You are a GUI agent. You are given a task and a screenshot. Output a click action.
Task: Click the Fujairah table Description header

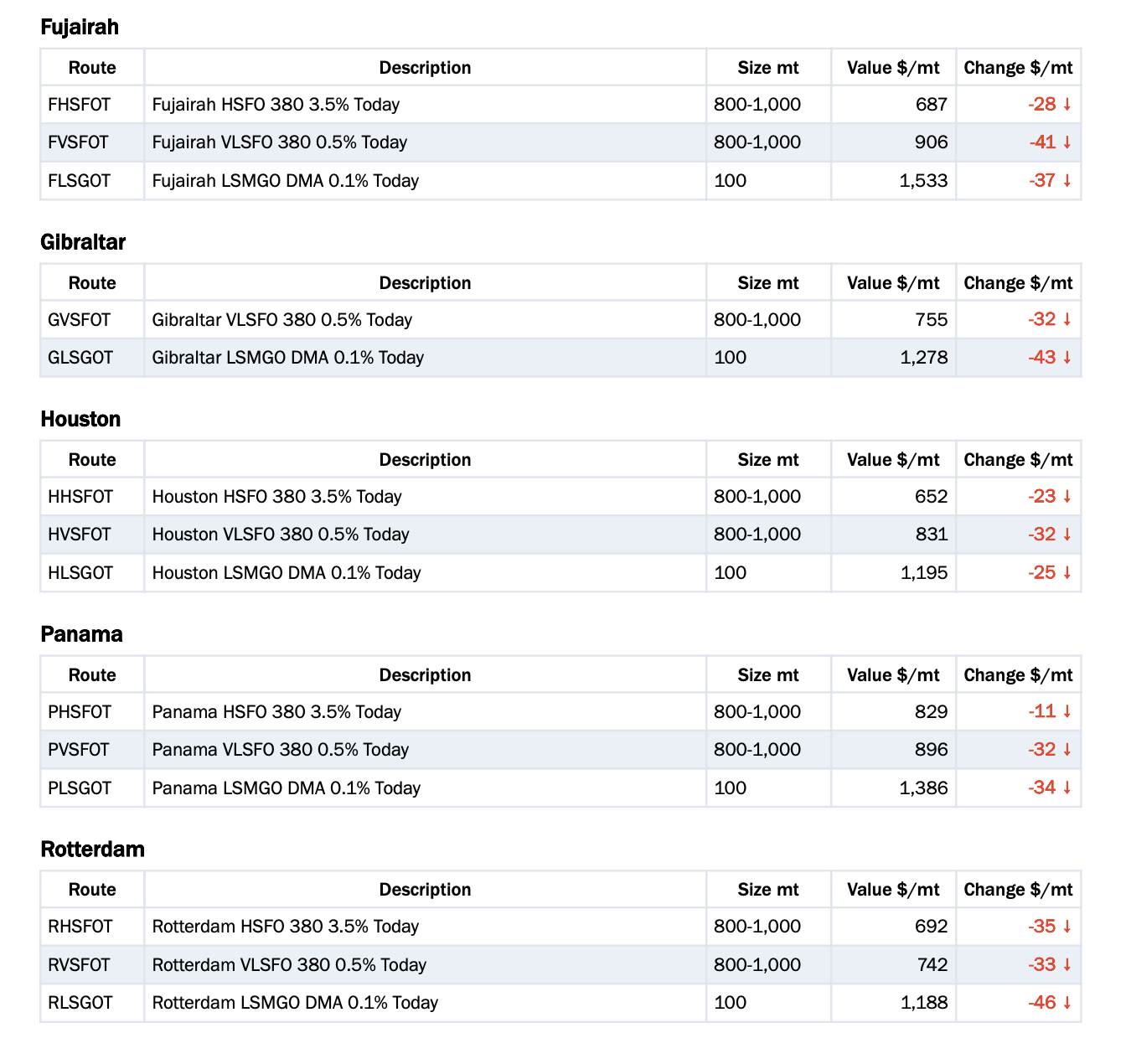click(x=425, y=68)
